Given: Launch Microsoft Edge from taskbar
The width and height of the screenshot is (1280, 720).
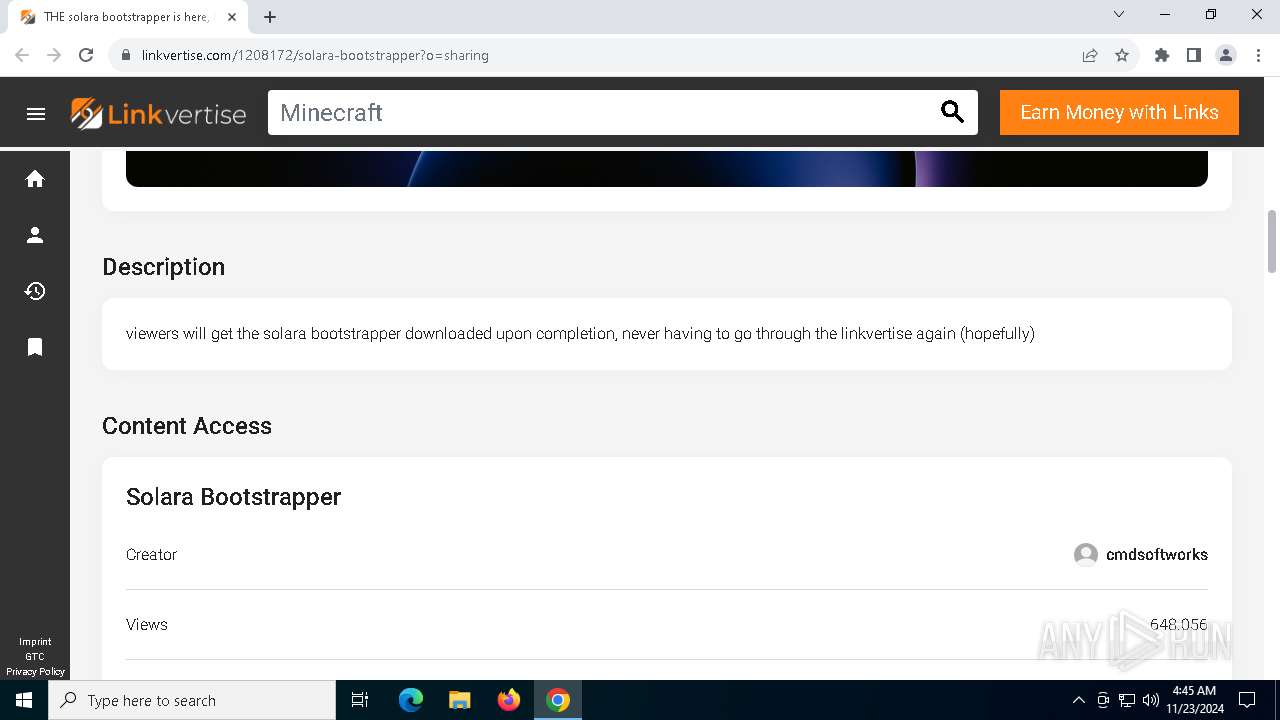Looking at the screenshot, I should tap(411, 700).
